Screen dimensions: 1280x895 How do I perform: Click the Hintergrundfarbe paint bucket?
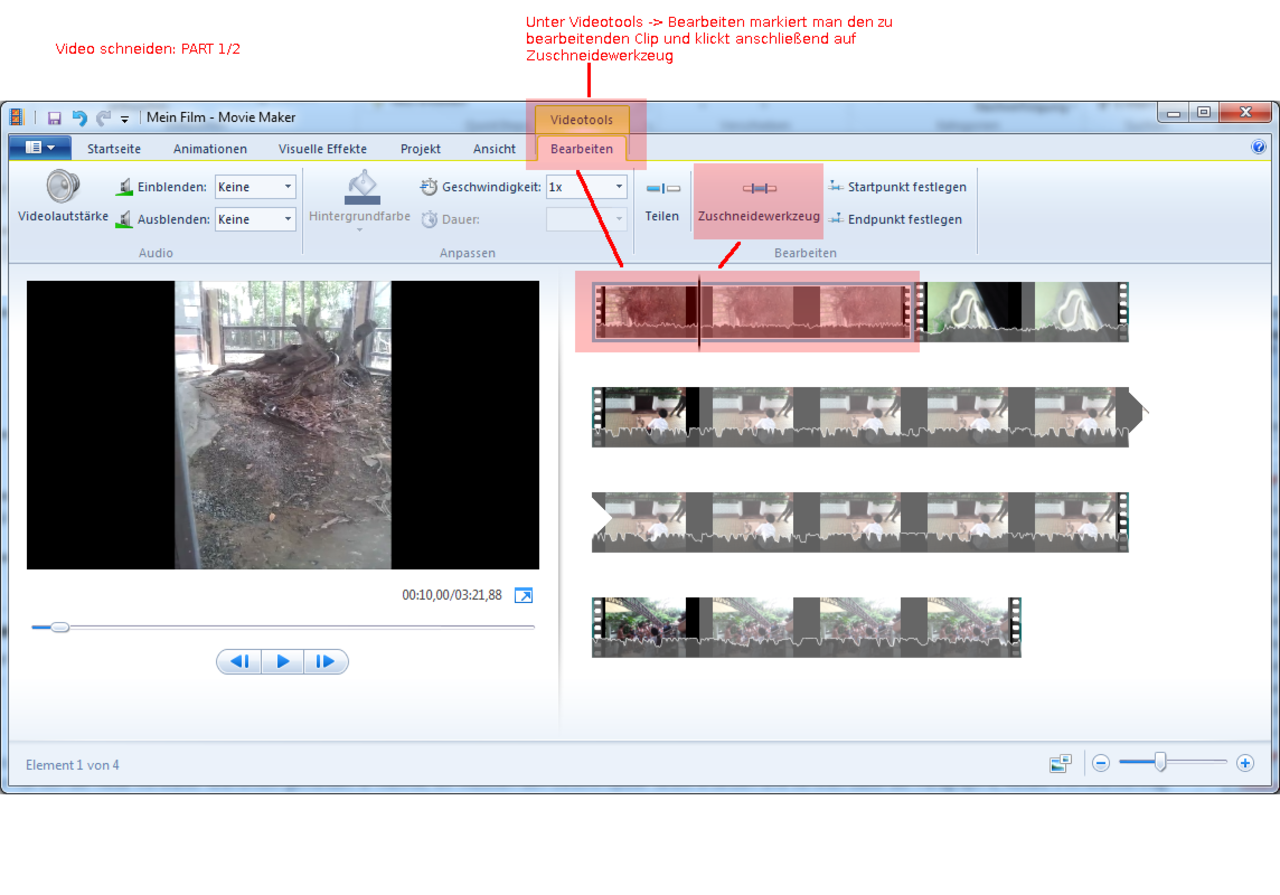[x=360, y=199]
